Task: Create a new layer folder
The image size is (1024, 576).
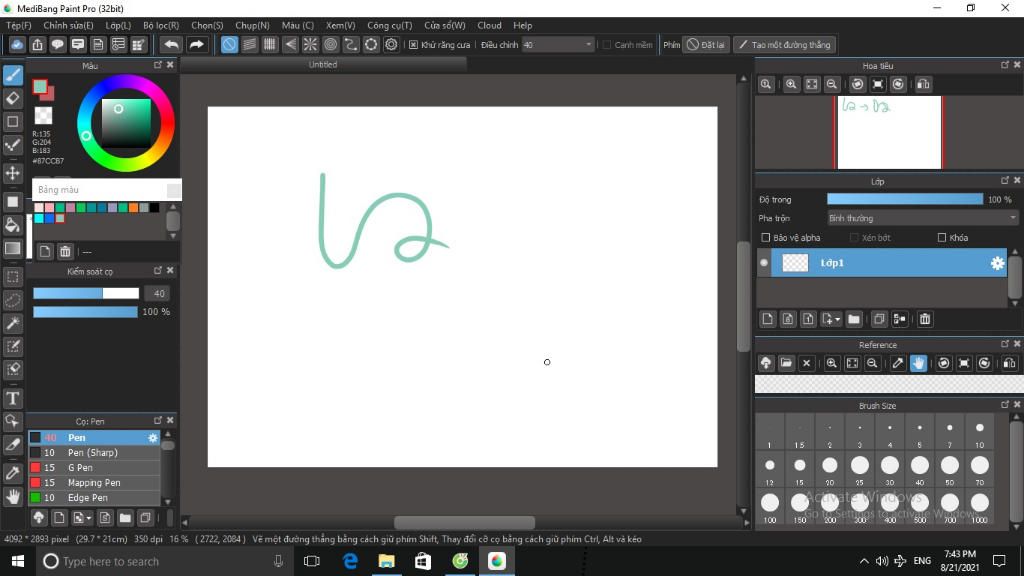Action: coord(854,319)
